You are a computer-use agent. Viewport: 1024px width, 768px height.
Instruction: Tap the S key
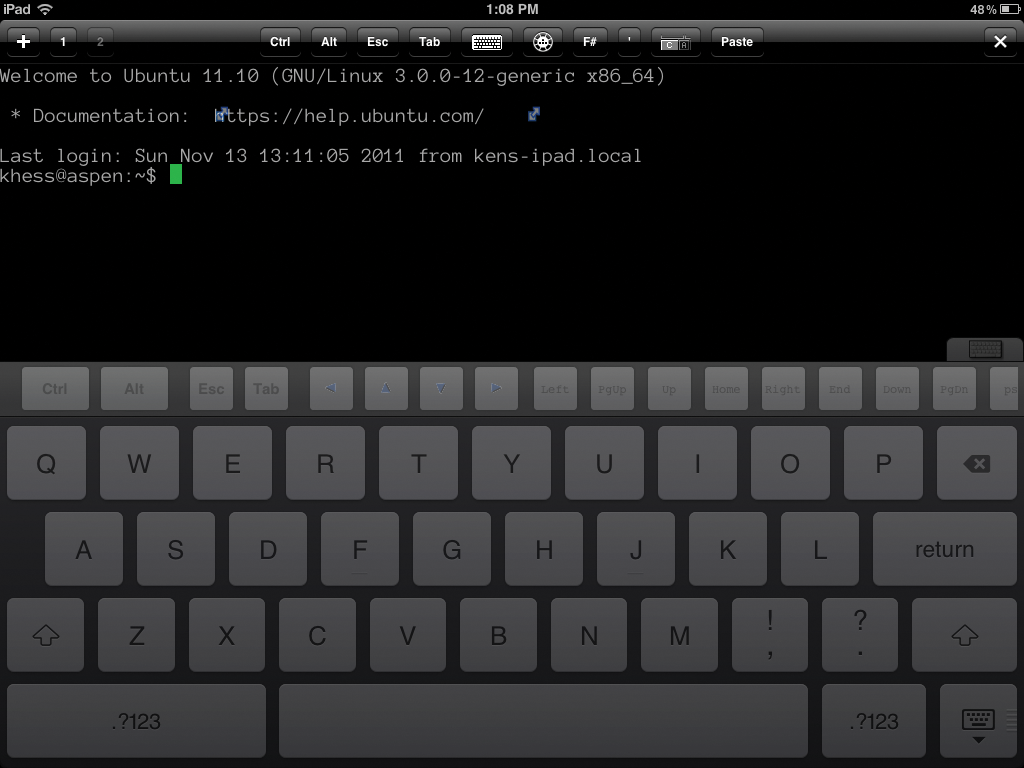(x=176, y=549)
